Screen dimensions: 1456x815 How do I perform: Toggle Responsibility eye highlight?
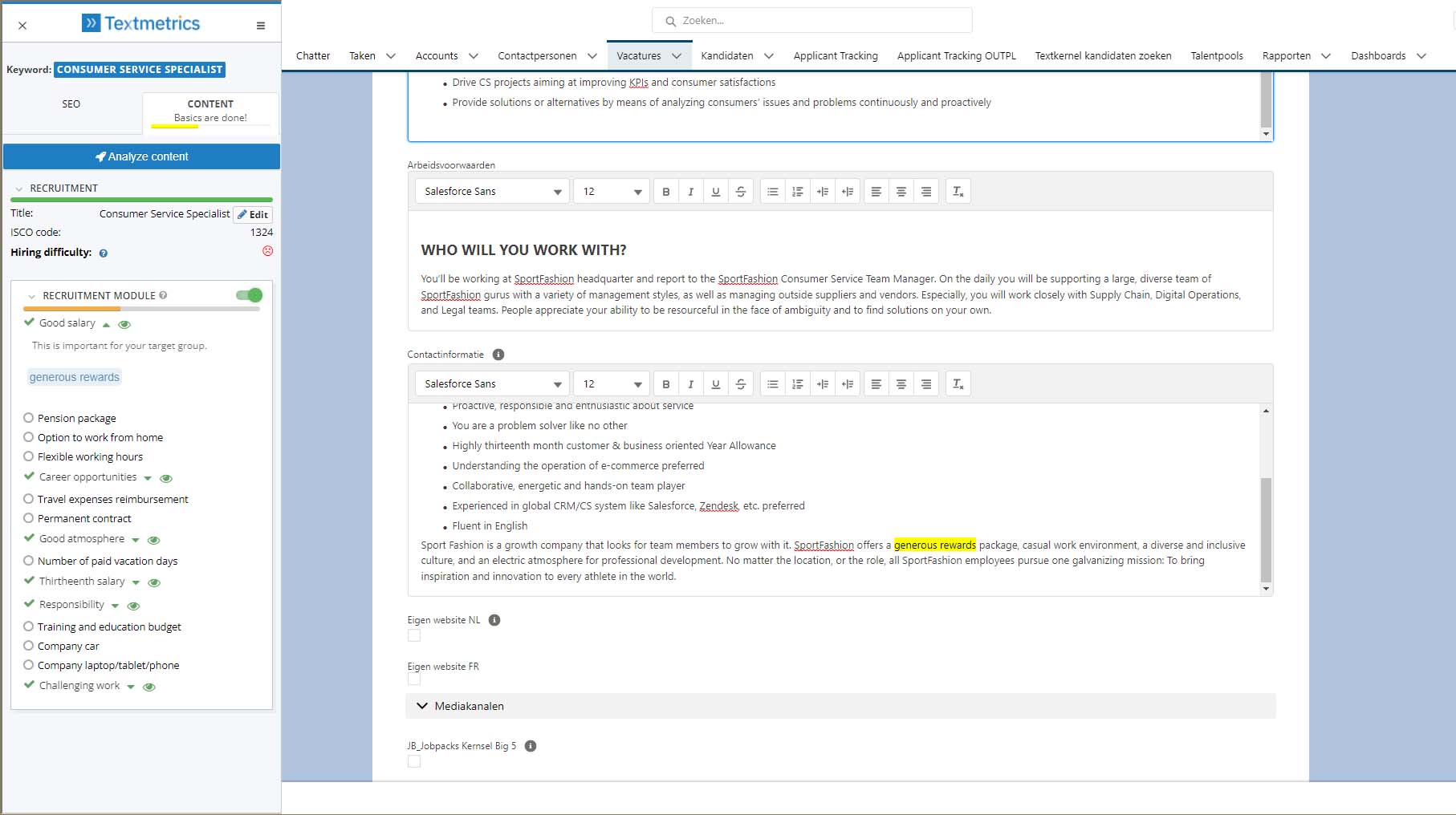(x=134, y=606)
